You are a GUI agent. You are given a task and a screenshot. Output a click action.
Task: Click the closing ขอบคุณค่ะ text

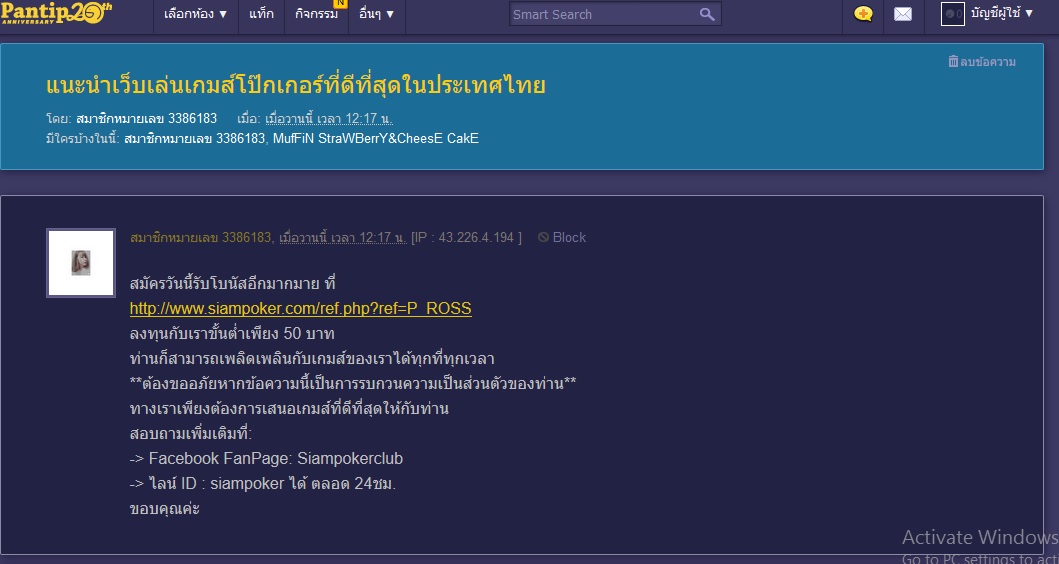pos(164,509)
